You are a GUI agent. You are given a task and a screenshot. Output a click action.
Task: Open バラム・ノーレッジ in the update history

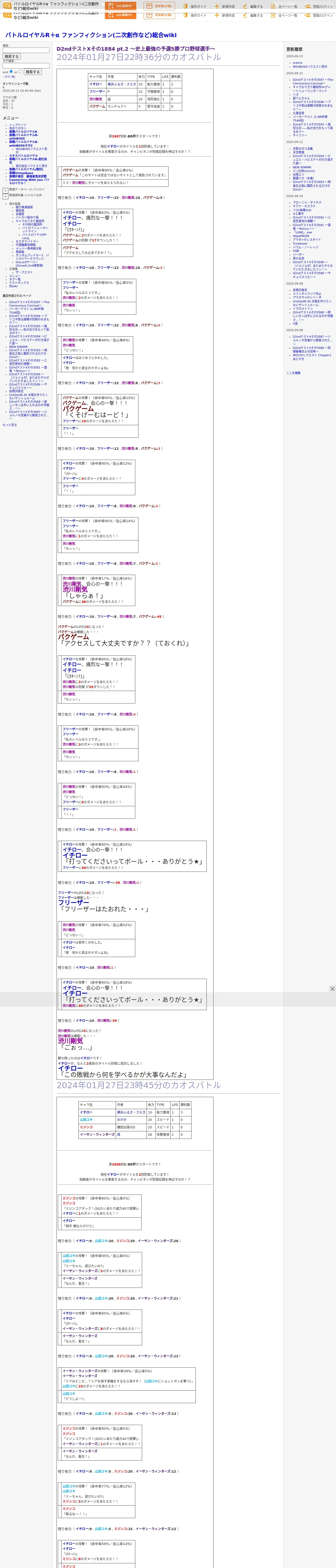305,247
